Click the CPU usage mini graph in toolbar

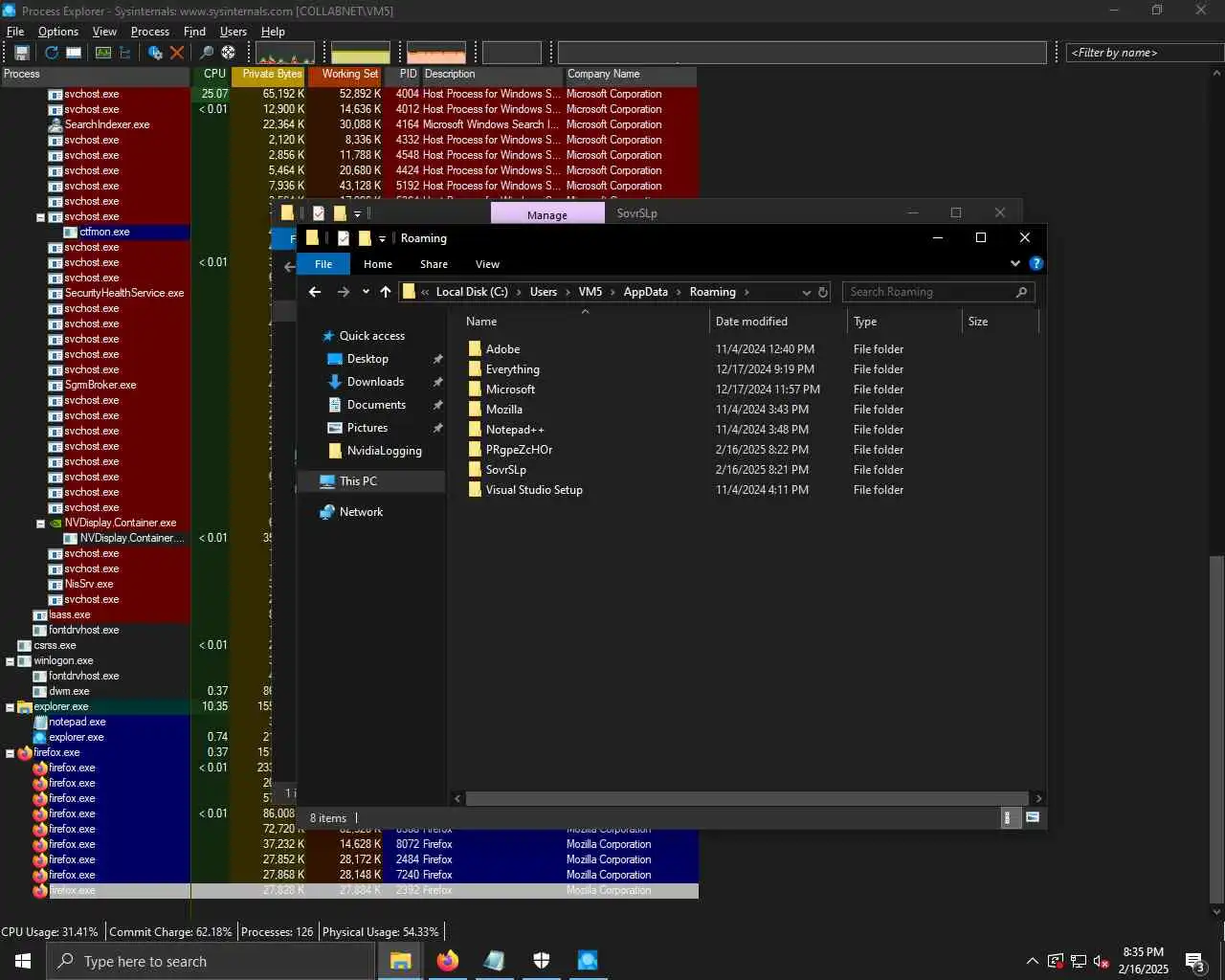point(285,53)
